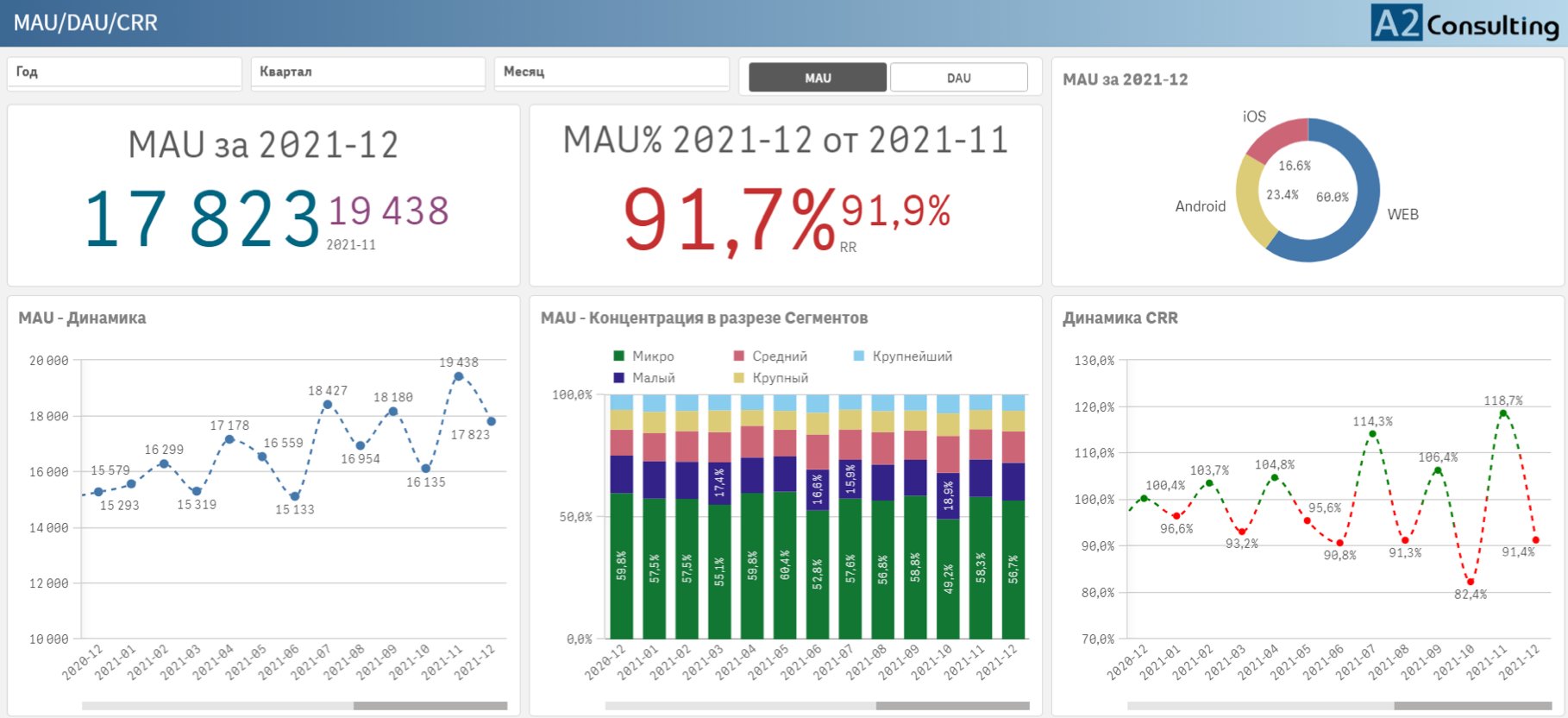Click the 17 823 MAU KPI value
The width and height of the screenshot is (1568, 718).
point(202,219)
